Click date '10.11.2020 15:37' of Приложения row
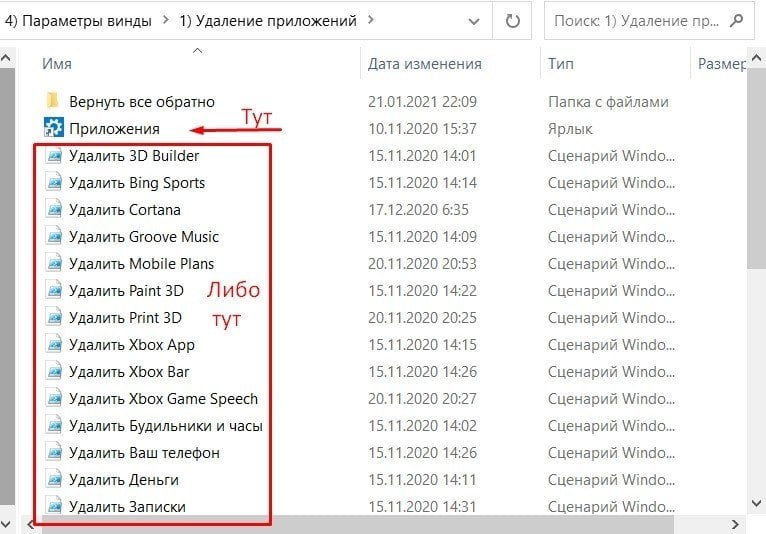The image size is (766, 534). point(422,128)
